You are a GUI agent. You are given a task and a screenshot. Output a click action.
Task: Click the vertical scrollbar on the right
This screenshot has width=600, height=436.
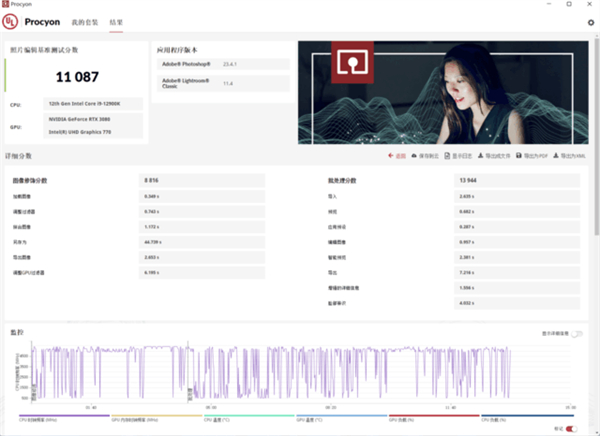click(x=596, y=200)
